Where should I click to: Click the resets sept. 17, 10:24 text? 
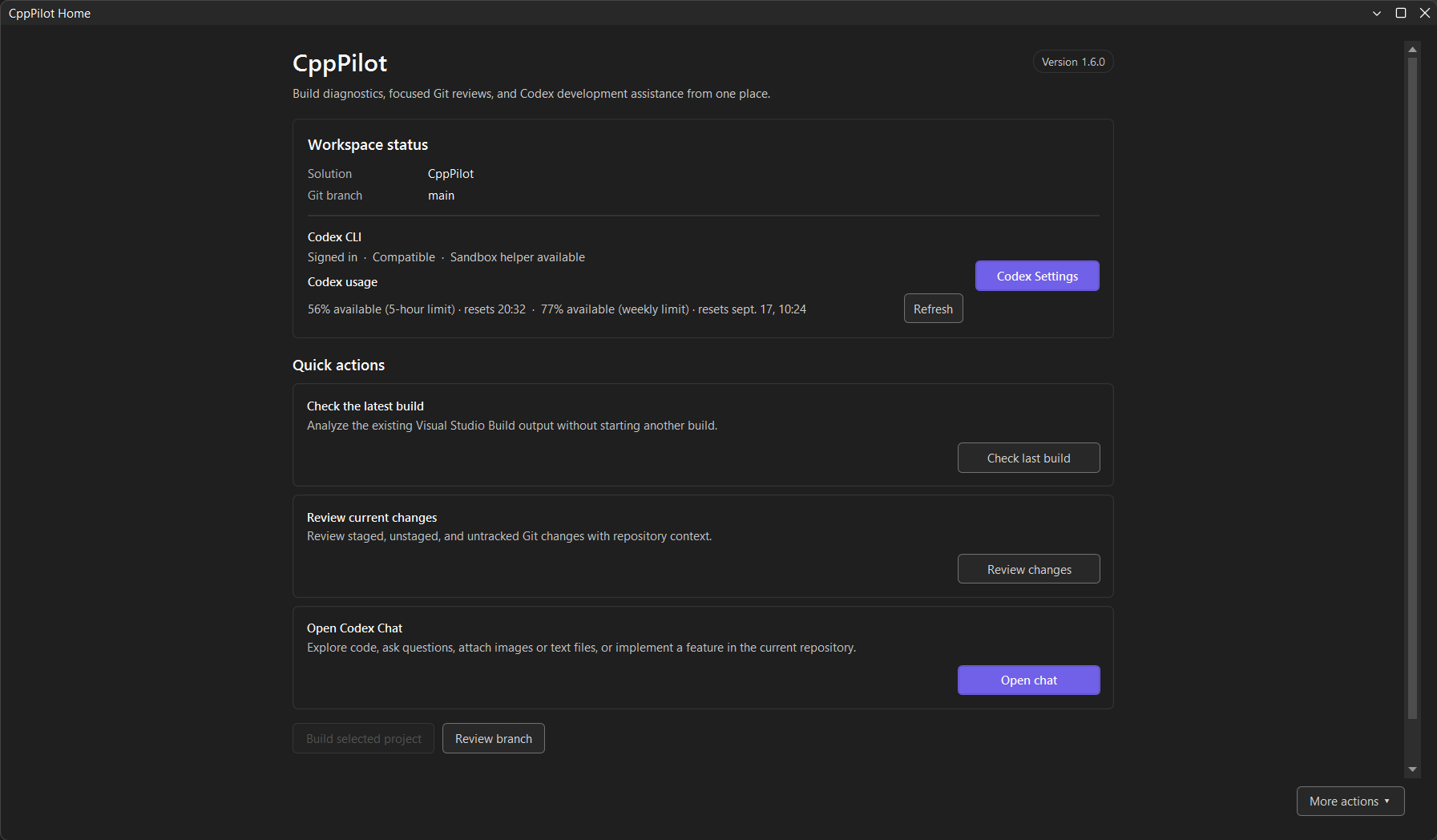tap(752, 309)
